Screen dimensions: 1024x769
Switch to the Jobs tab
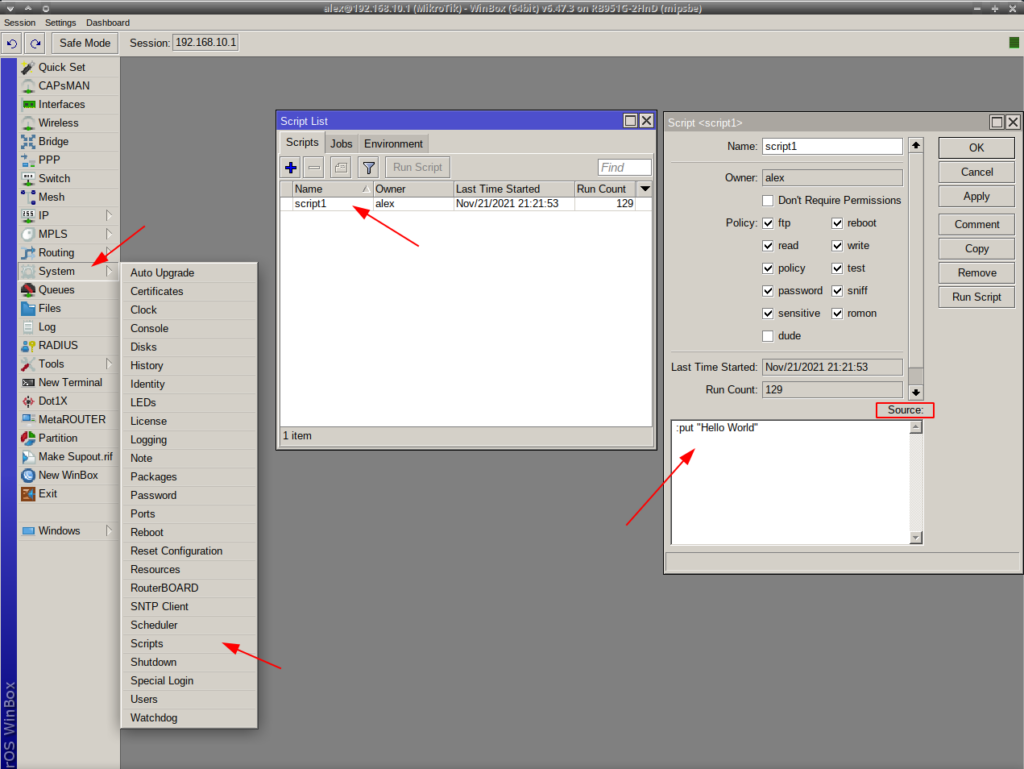[341, 144]
